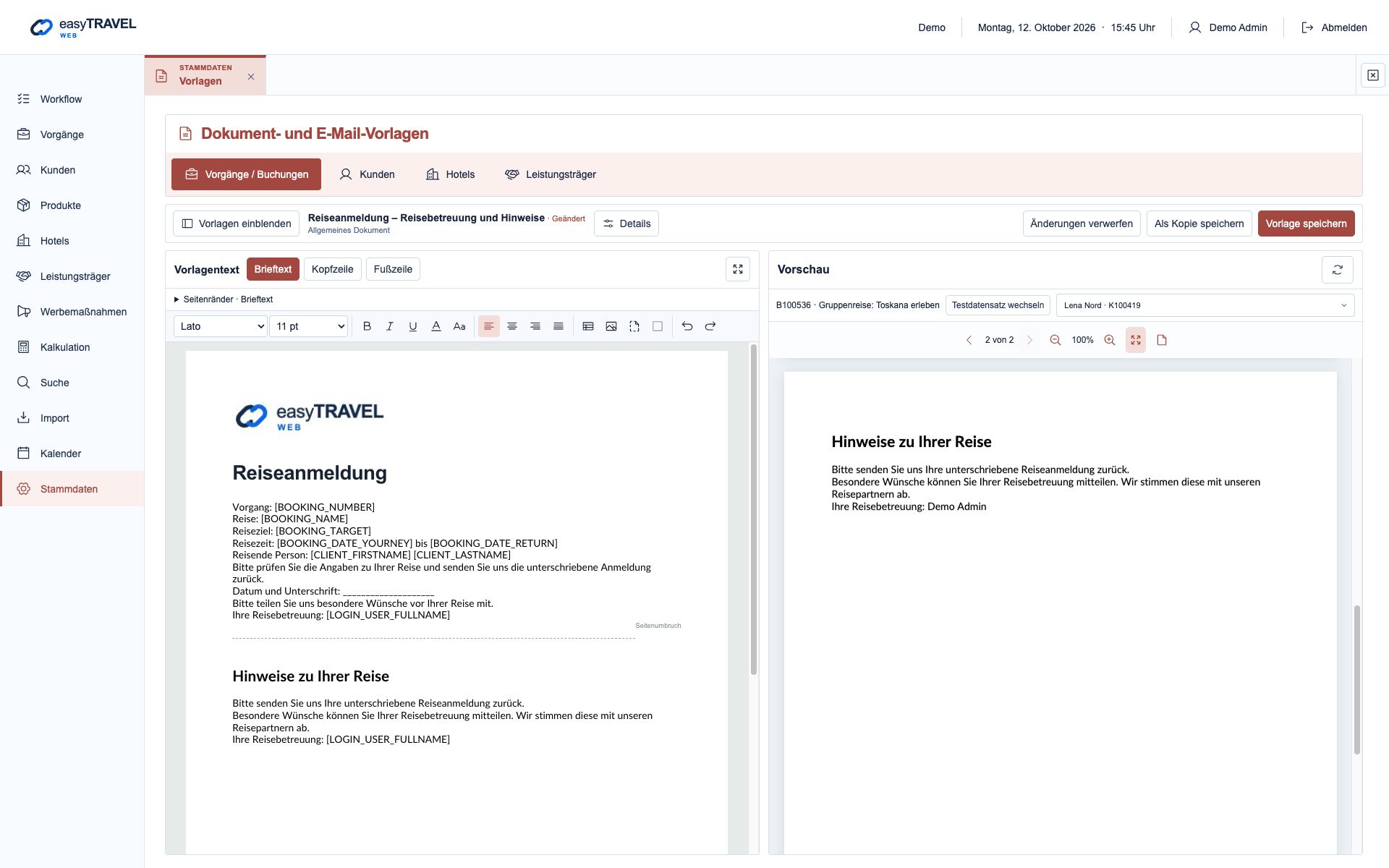Toggle bold formatting in editor toolbar
The width and height of the screenshot is (1389, 868).
click(x=367, y=326)
